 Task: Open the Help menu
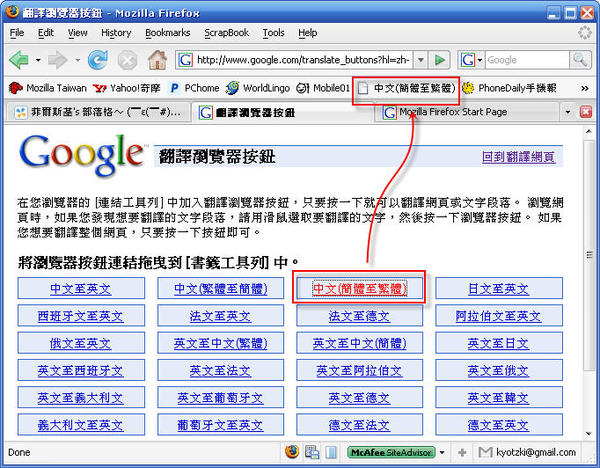[x=307, y=33]
